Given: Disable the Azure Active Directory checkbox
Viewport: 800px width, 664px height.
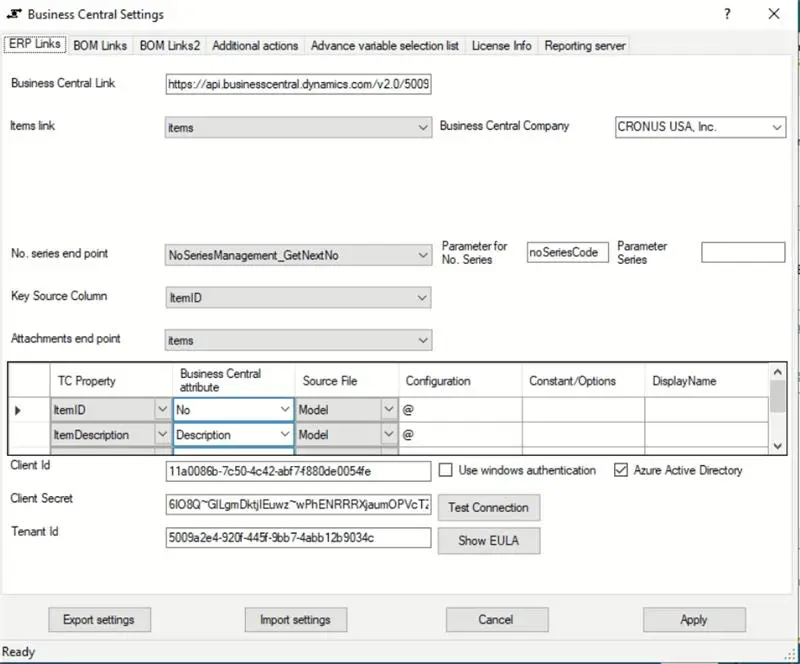Looking at the screenshot, I should click(x=620, y=470).
